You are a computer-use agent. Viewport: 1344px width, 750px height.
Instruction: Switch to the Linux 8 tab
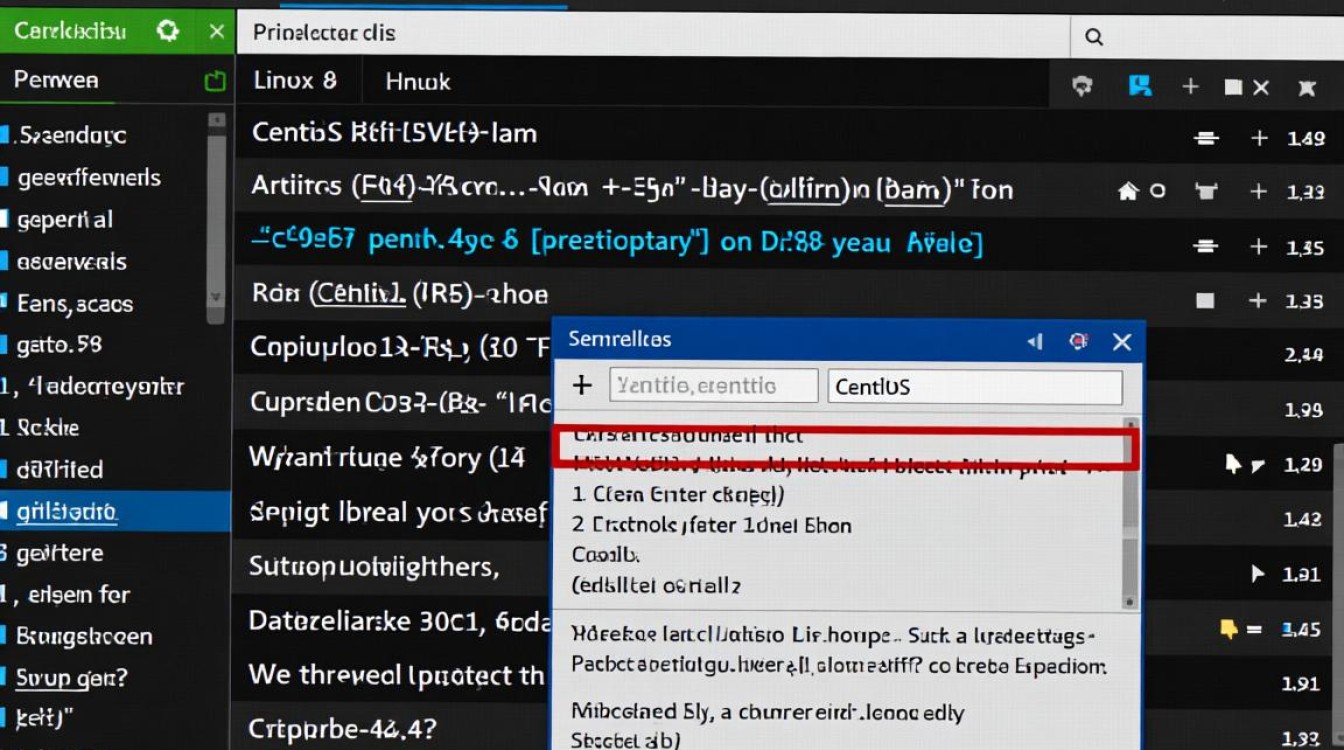(295, 81)
